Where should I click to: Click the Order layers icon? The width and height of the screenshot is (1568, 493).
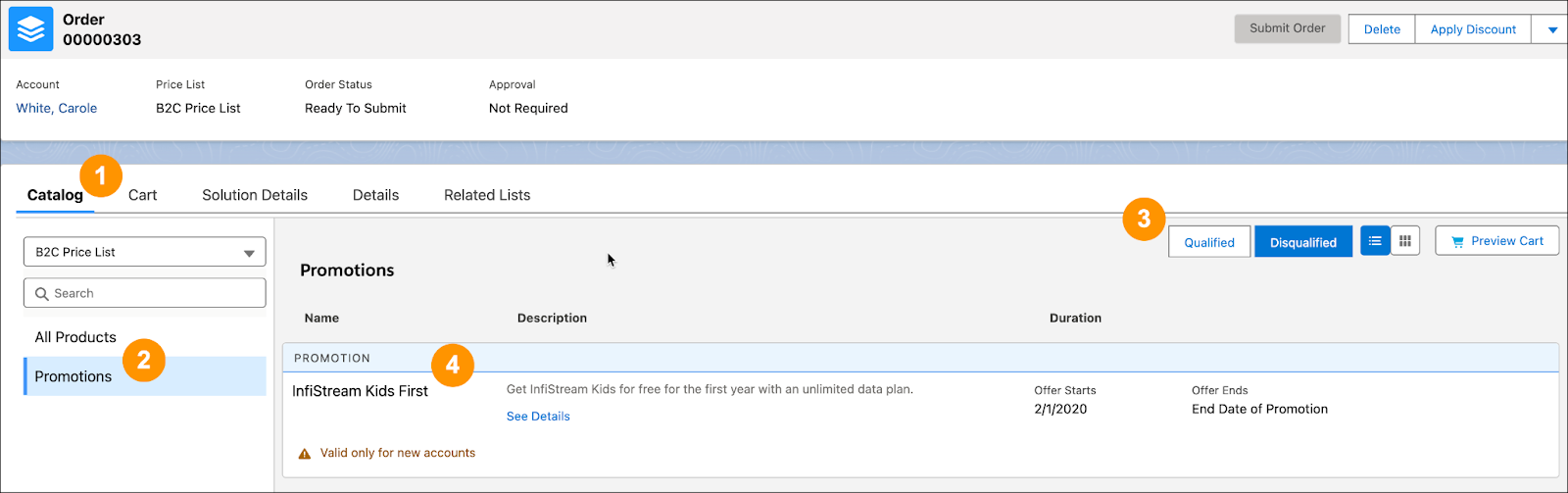pyautogui.click(x=30, y=28)
